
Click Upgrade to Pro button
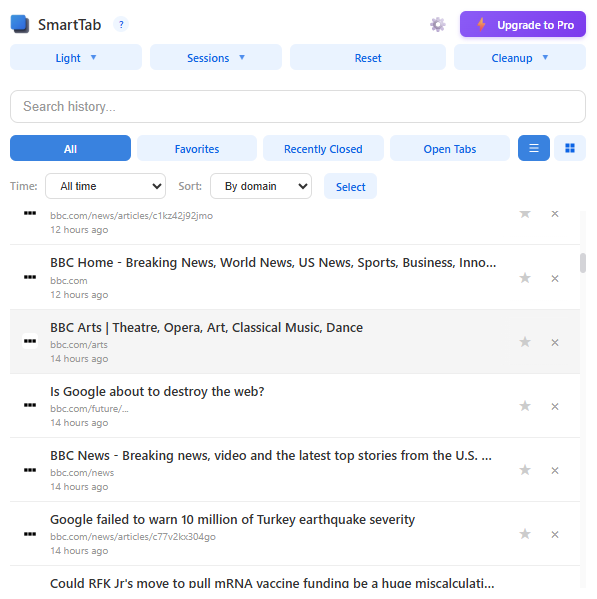523,24
